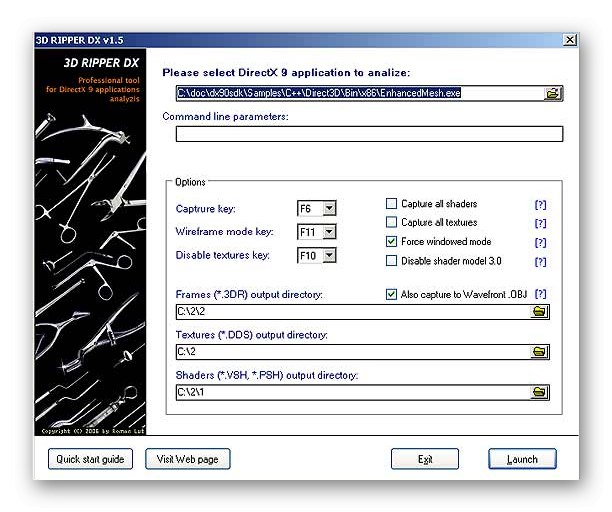This screenshot has height=512, width=612.
Task: Close the 3D Ripper DX window
Action: click(x=570, y=40)
